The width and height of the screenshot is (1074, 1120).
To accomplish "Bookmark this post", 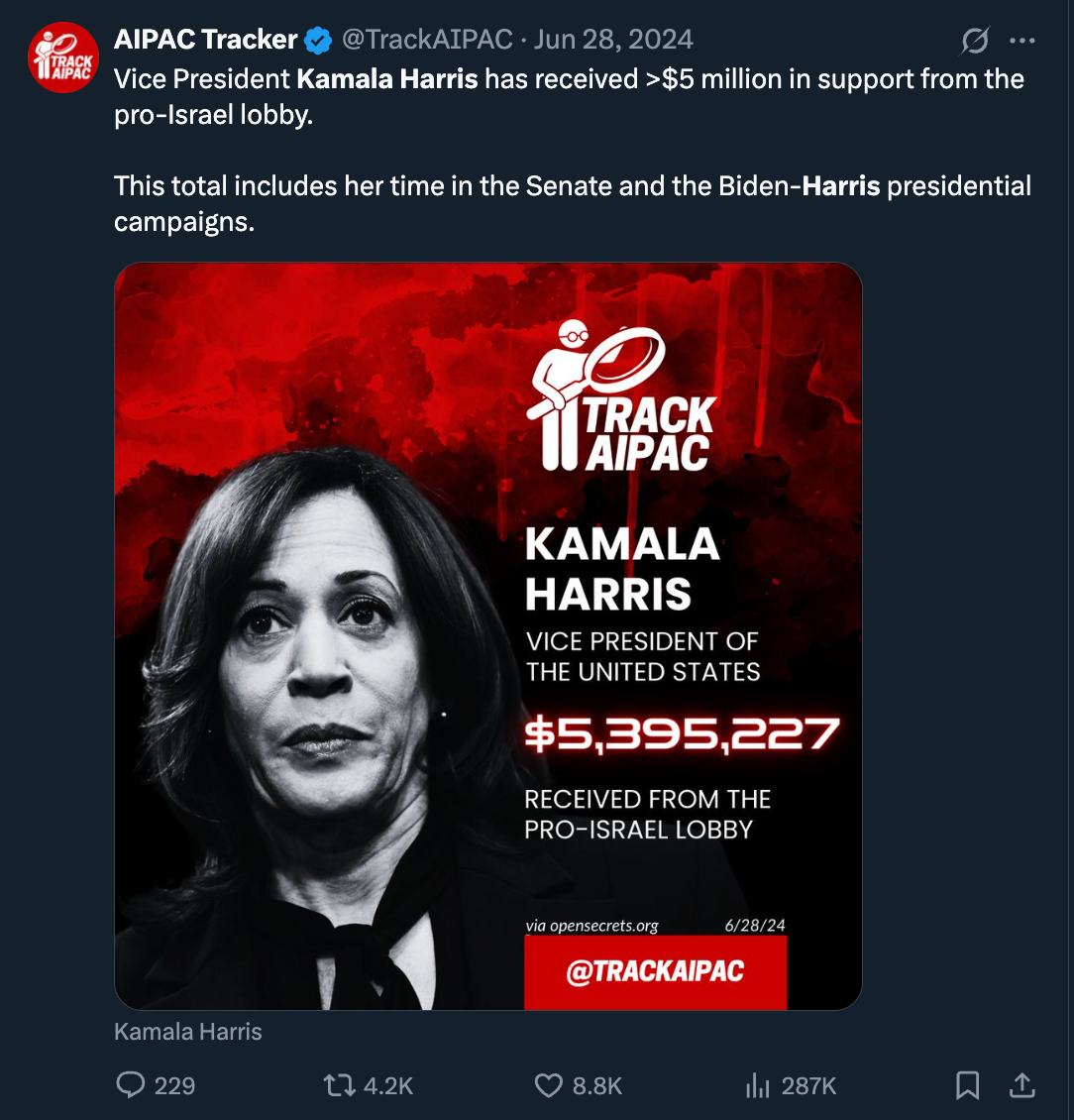I will 967,1085.
